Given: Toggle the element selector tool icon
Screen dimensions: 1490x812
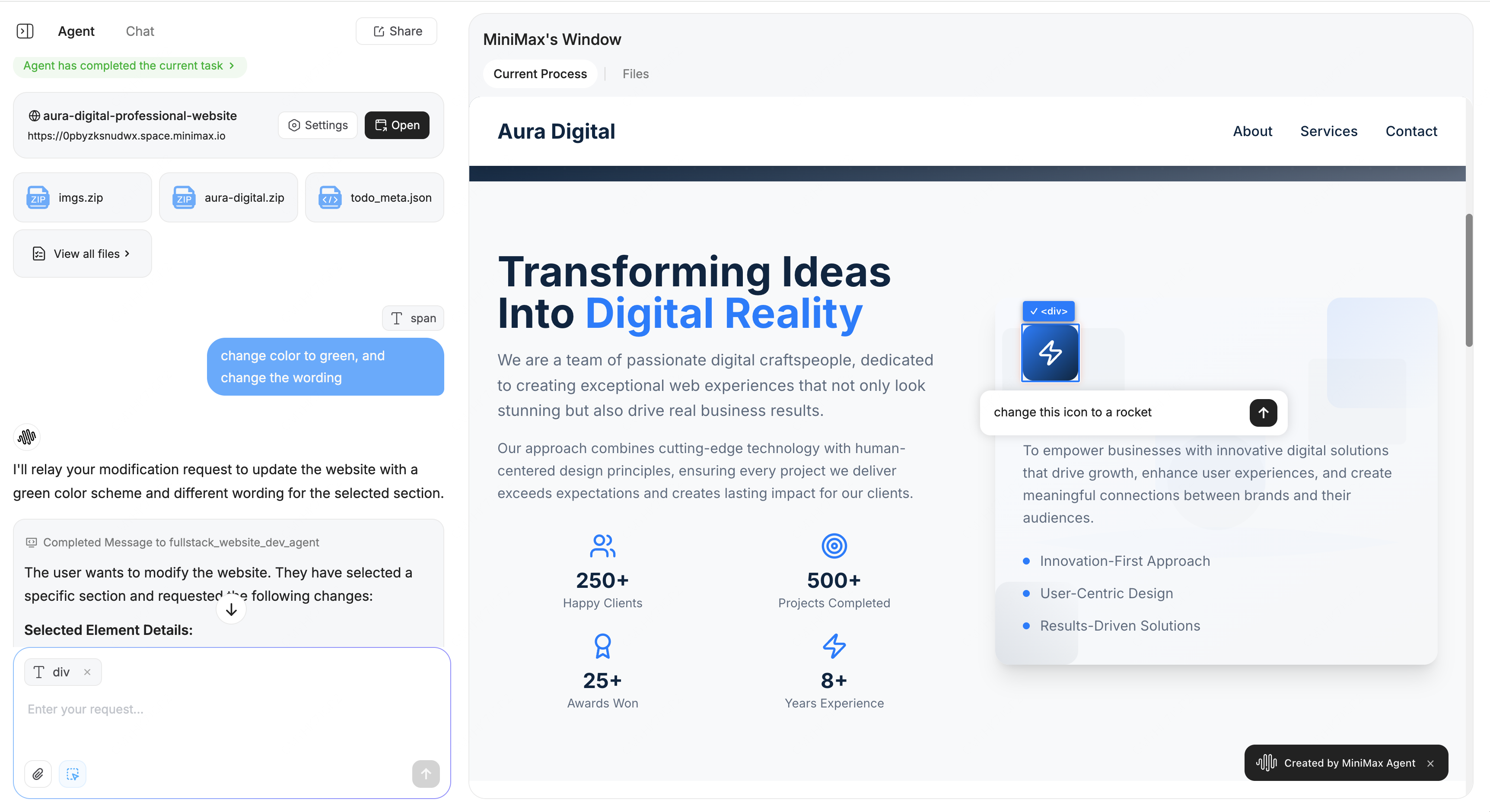Looking at the screenshot, I should [x=72, y=773].
